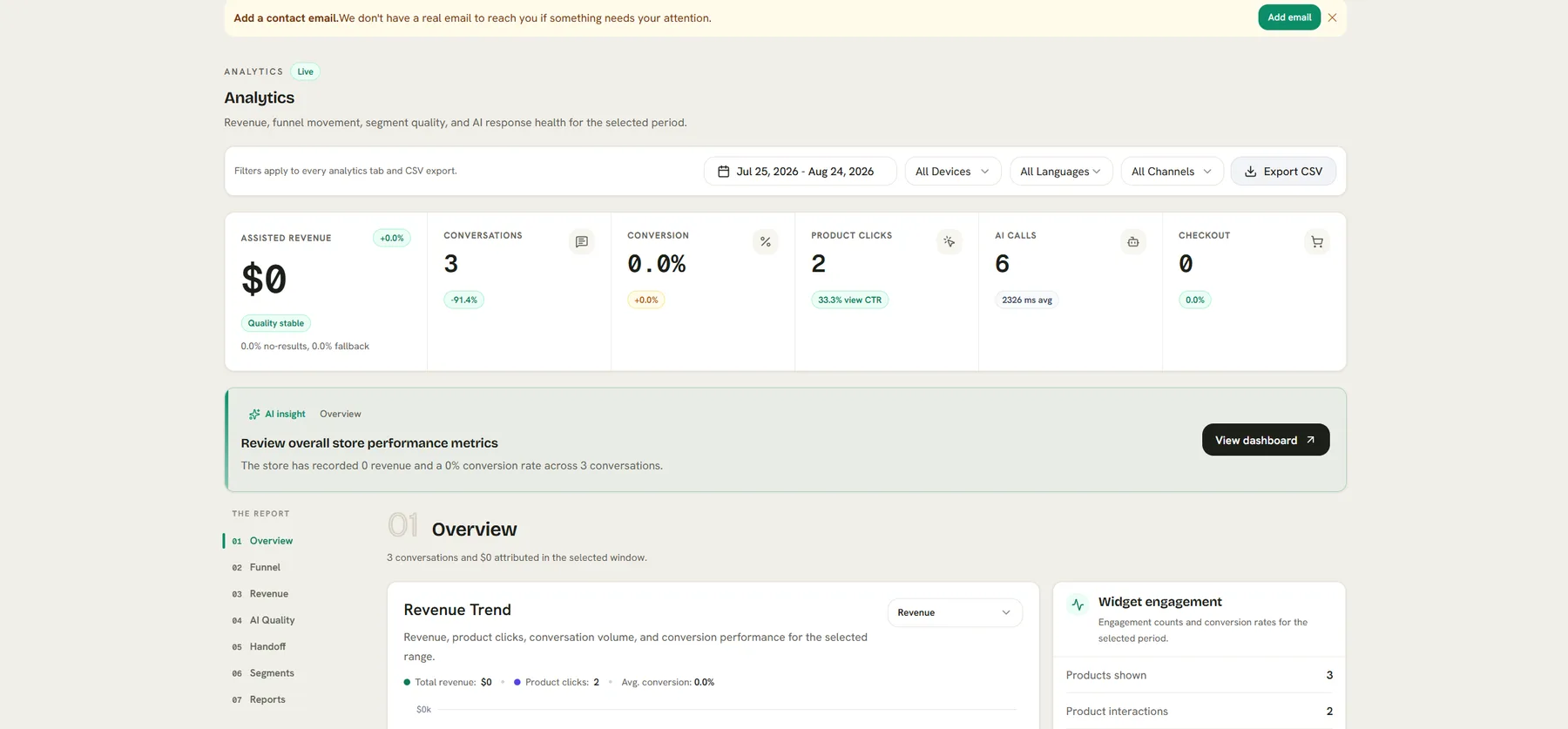
Task: Click the 0.0% checkout badge
Action: tap(1195, 300)
